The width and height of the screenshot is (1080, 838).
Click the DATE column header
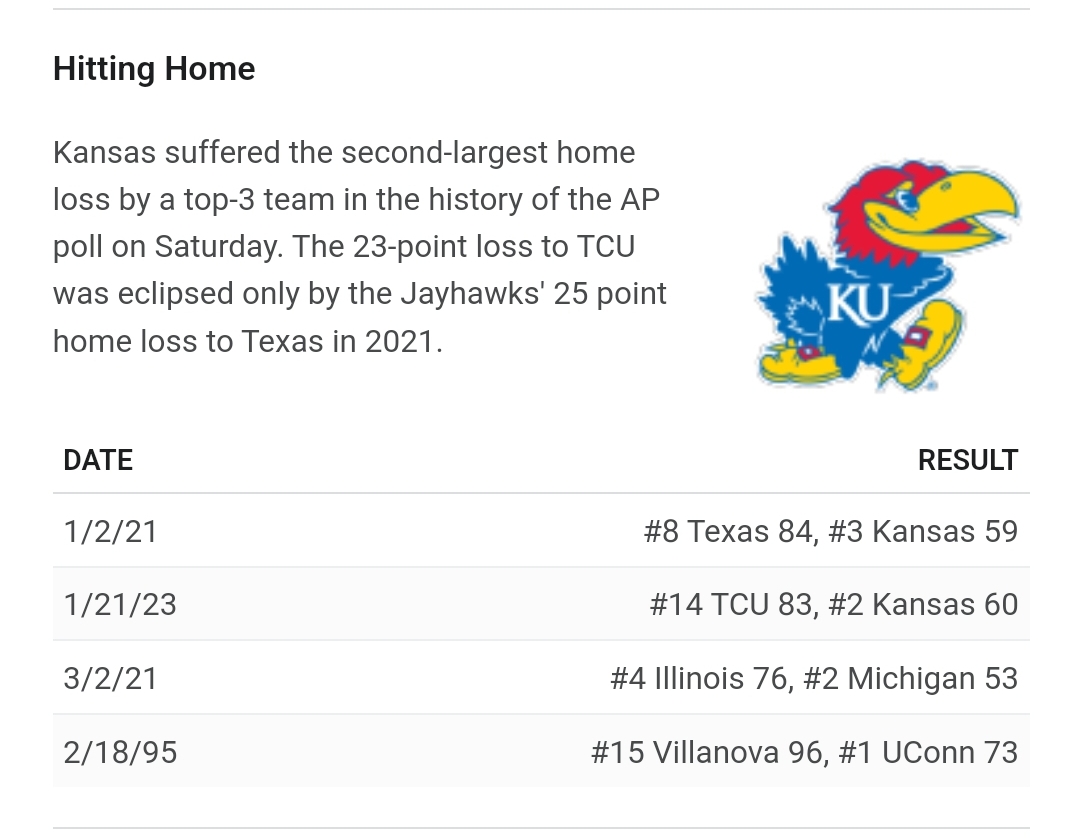(98, 460)
